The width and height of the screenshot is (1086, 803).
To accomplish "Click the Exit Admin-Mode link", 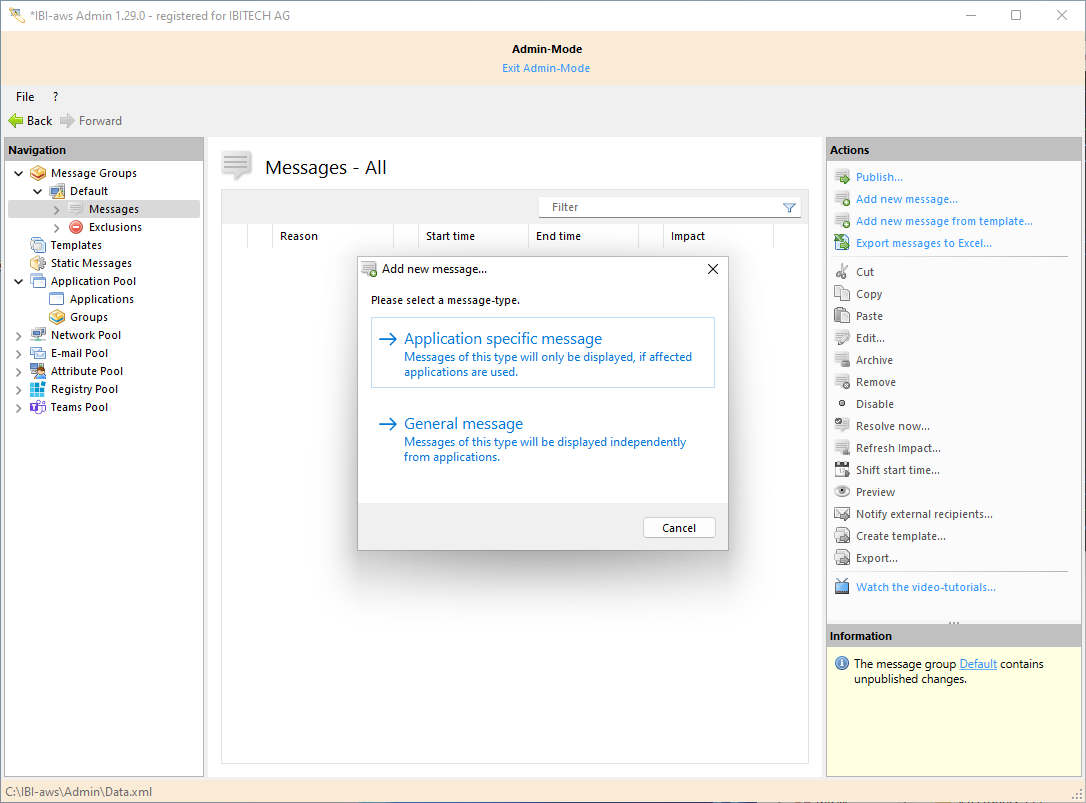I will [546, 68].
